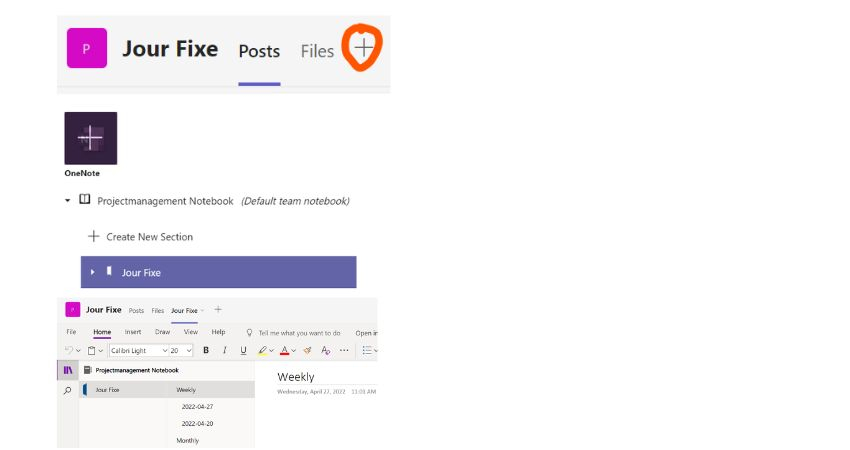
Task: Open the Paste options chevron
Action: (100, 351)
